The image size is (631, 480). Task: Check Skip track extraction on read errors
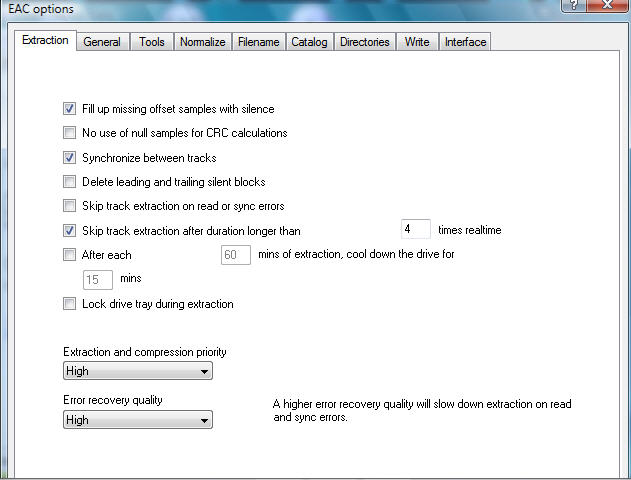click(x=69, y=206)
